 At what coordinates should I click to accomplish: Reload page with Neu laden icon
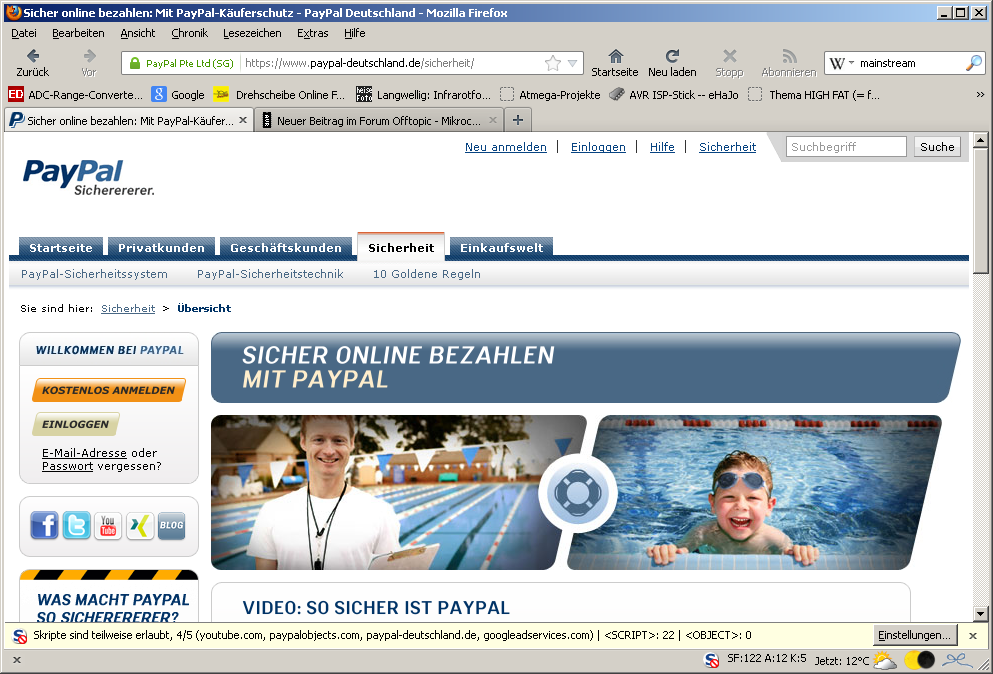click(x=672, y=63)
